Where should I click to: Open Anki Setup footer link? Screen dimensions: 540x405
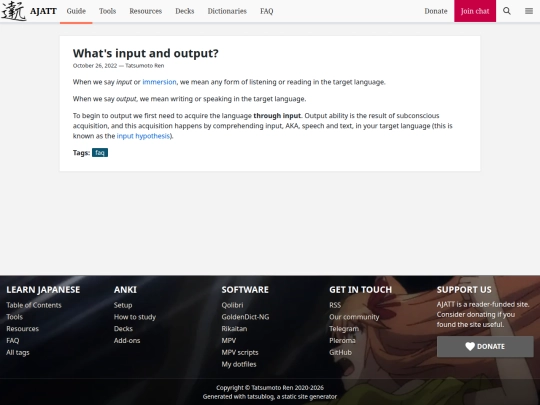[x=123, y=305]
